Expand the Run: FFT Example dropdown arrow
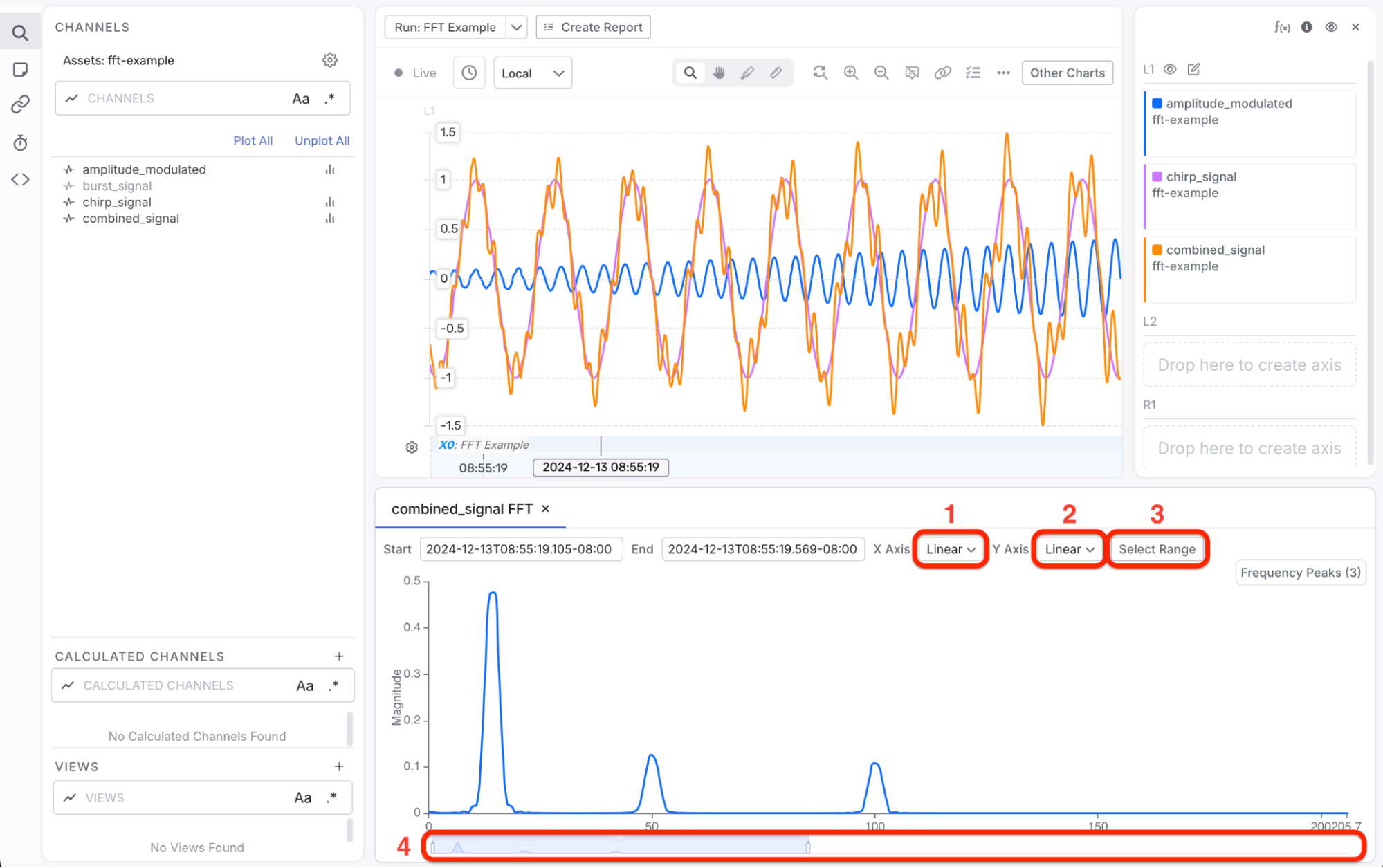 click(x=516, y=28)
